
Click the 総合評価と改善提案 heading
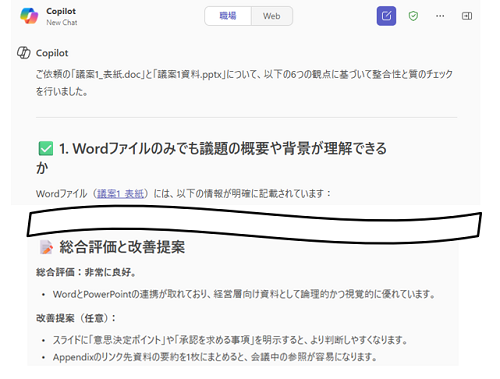pyautogui.click(x=122, y=247)
